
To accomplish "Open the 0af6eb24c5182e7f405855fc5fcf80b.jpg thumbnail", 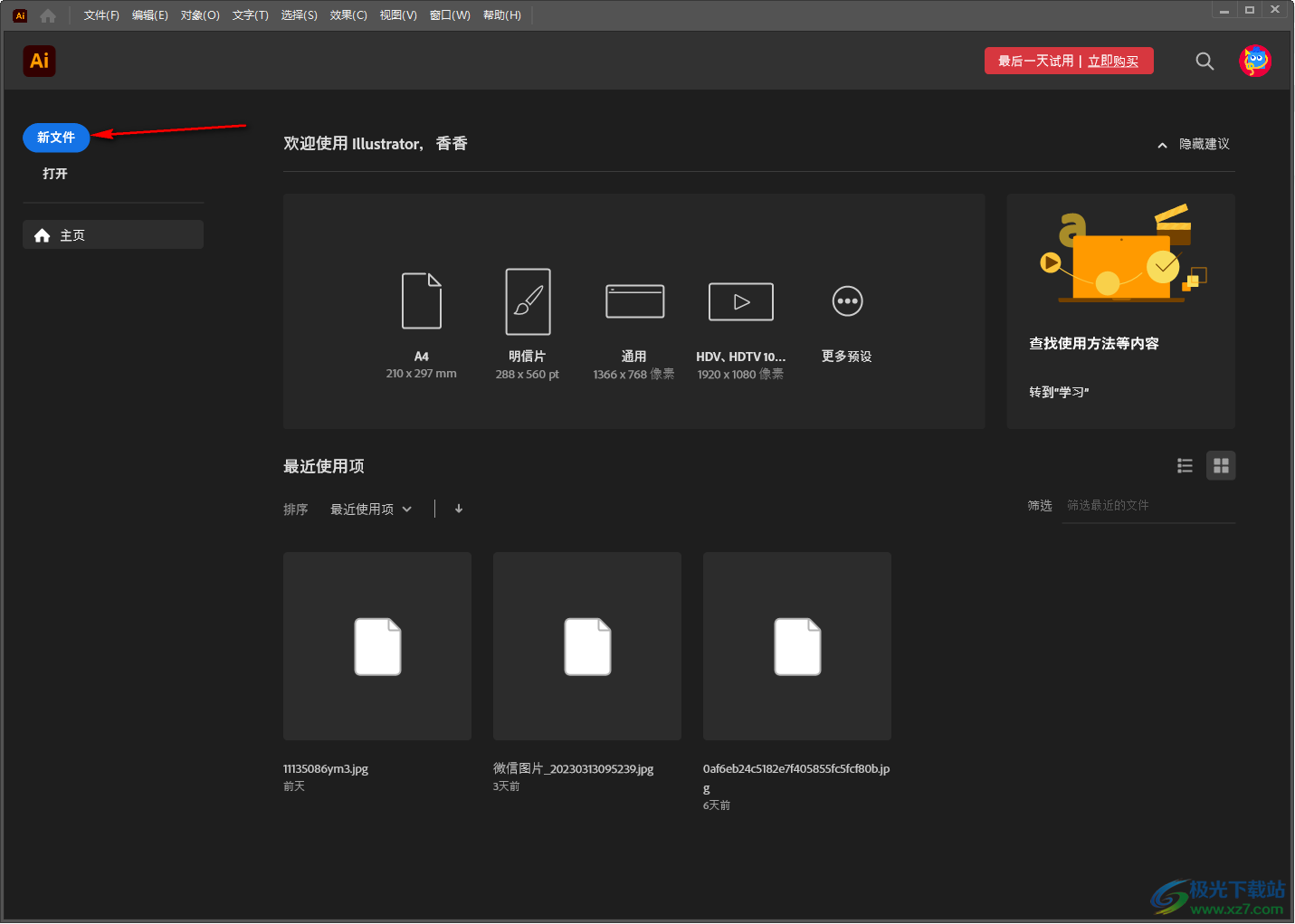I will [x=797, y=646].
